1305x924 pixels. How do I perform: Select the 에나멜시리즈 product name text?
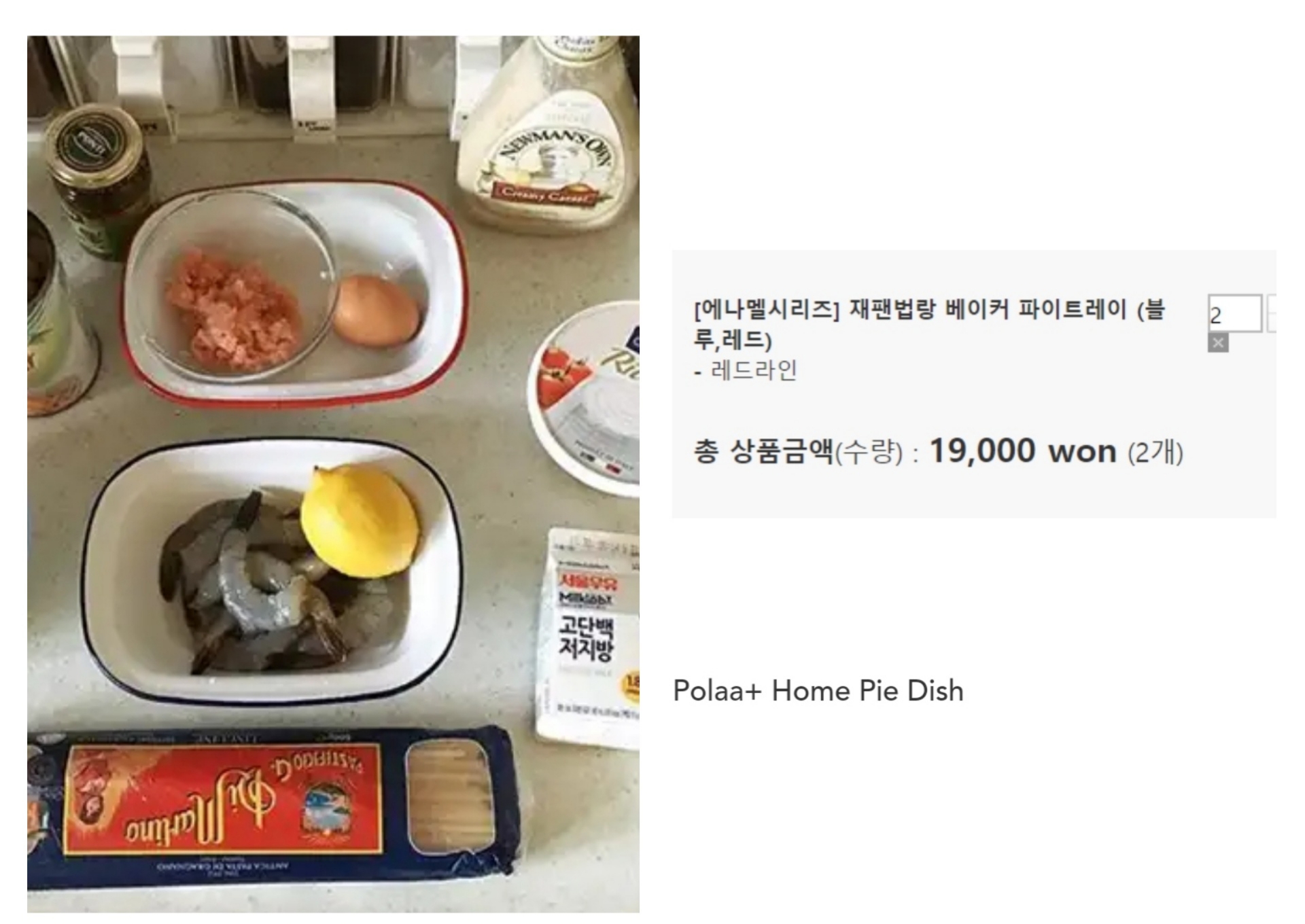[930, 325]
